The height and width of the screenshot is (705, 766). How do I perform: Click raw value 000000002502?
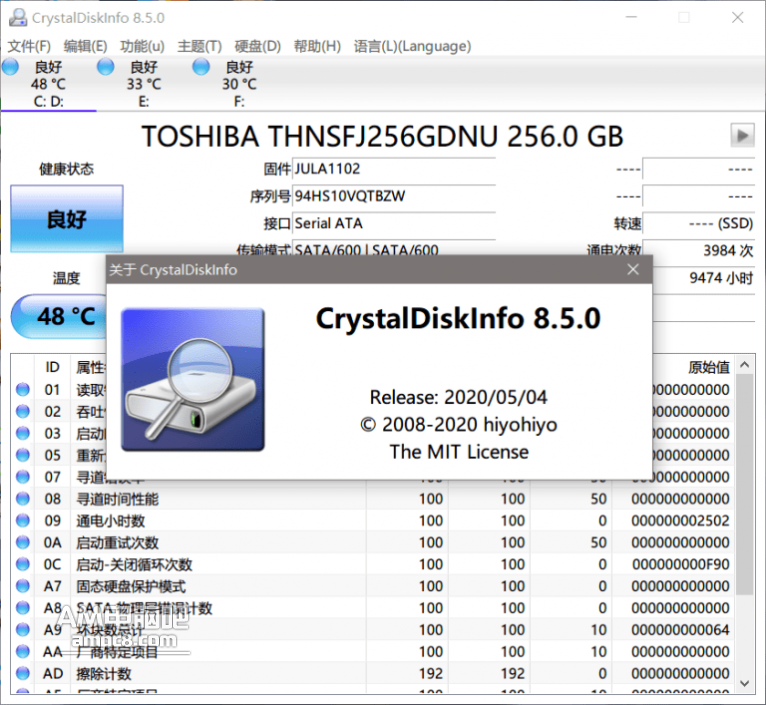tap(680, 521)
